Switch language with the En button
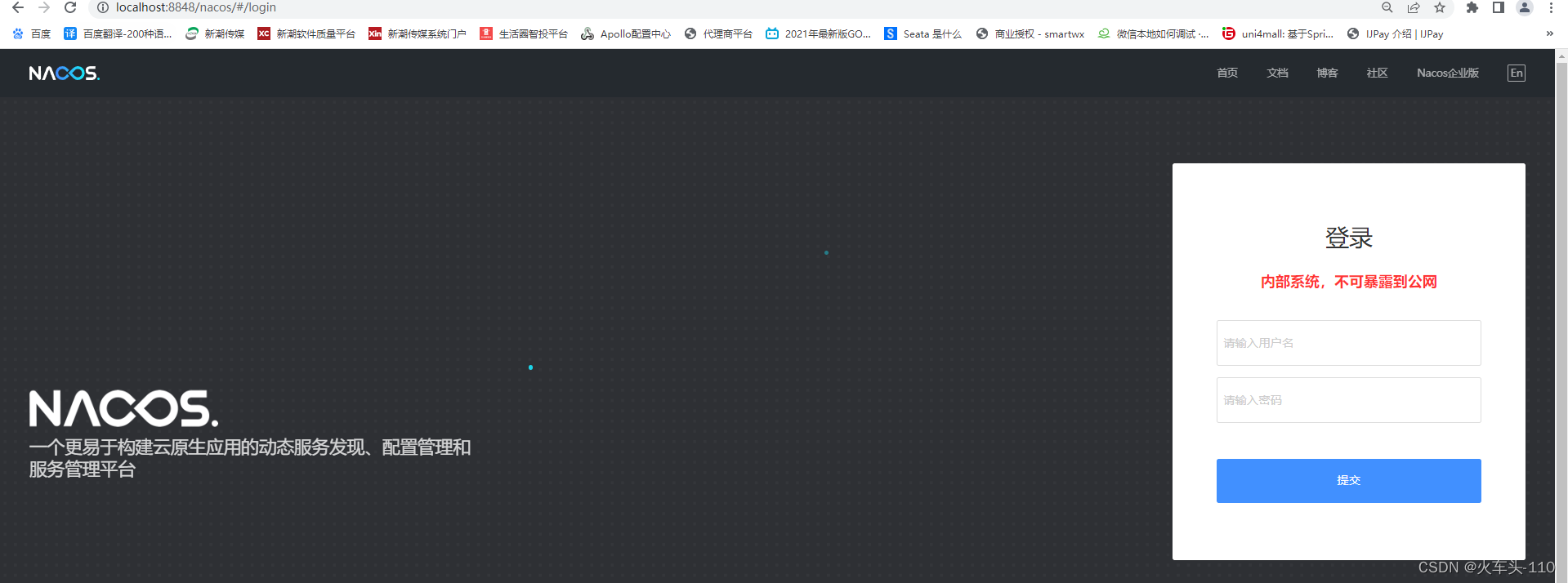The image size is (1568, 583). tap(1517, 73)
